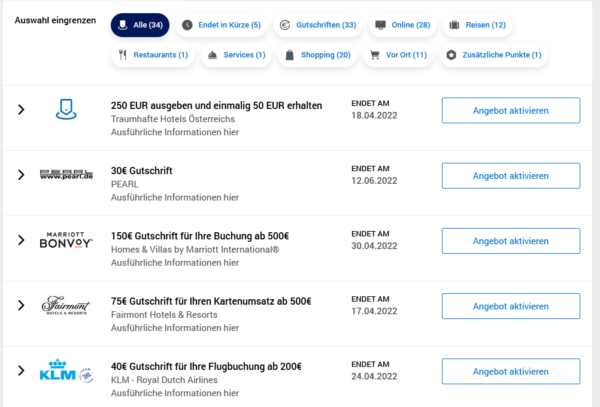The height and width of the screenshot is (407, 600).
Task: Filter by Reisen (12)
Action: (476, 24)
